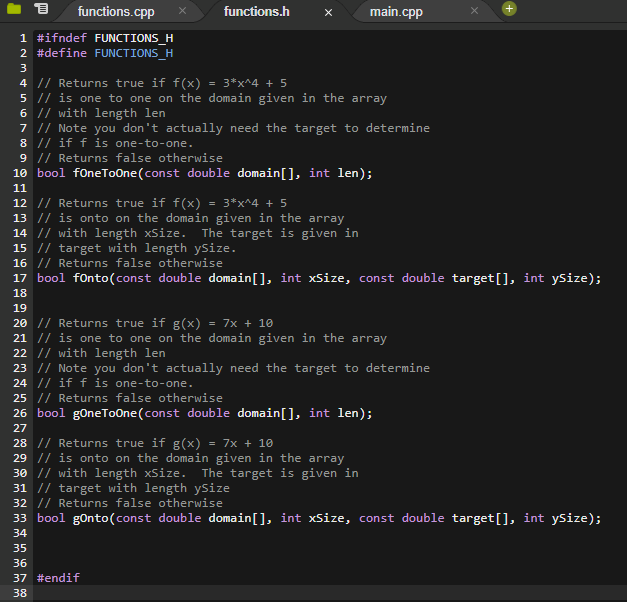Close the main.cpp tab

pos(474,11)
